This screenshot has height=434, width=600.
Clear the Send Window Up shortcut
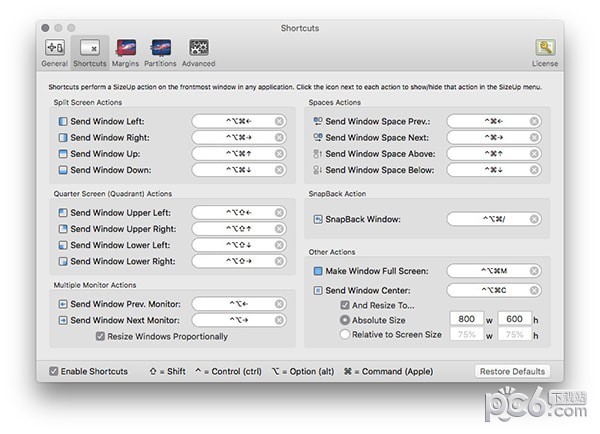point(279,154)
